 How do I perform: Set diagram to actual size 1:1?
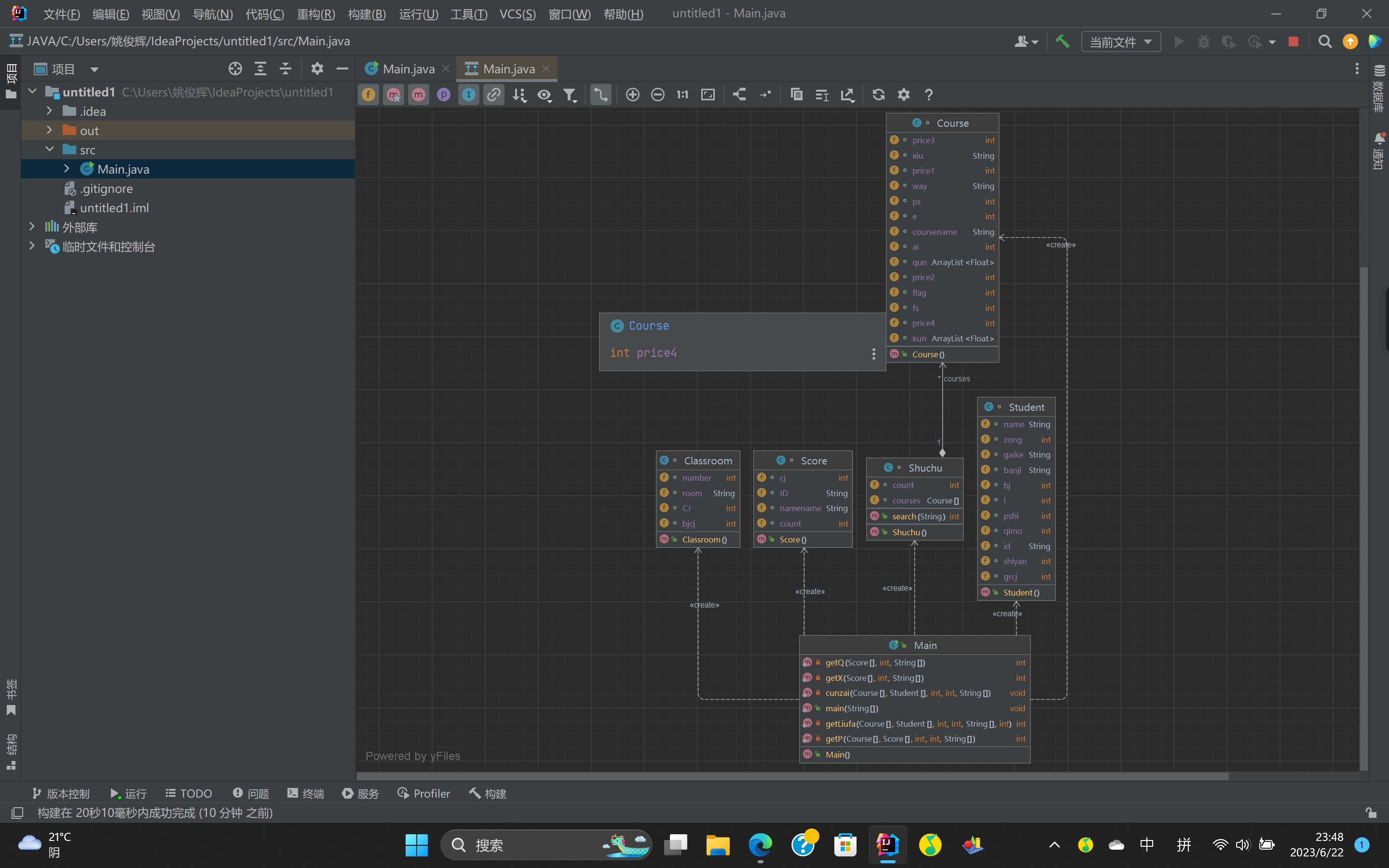coord(682,95)
